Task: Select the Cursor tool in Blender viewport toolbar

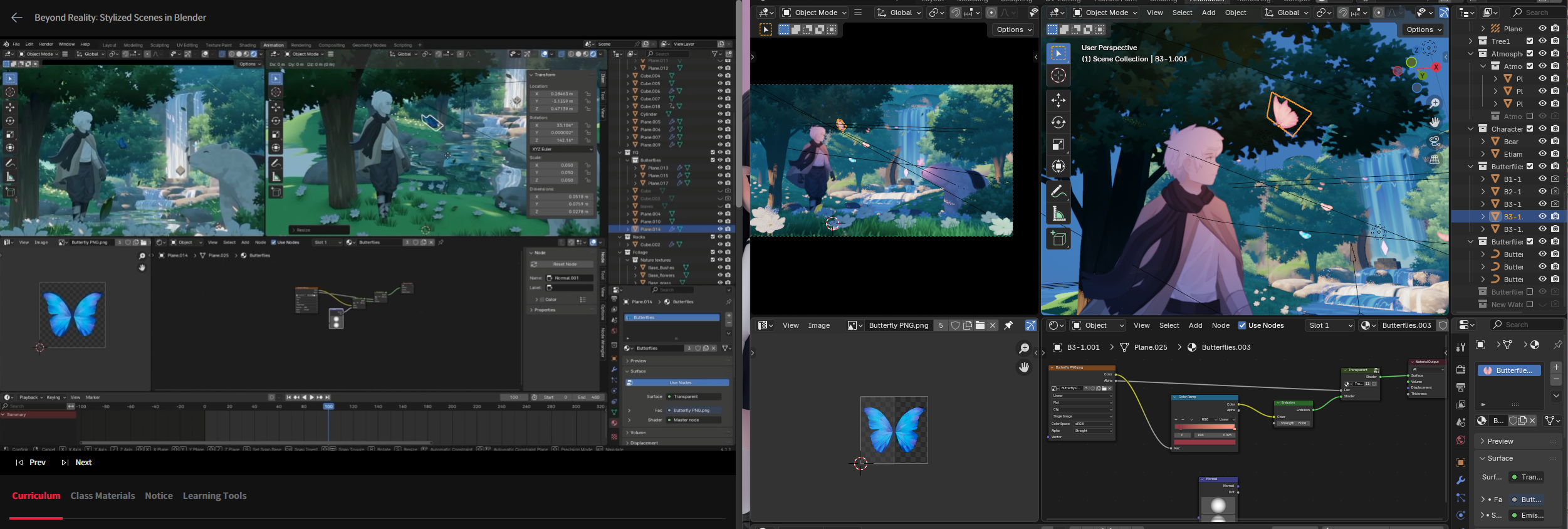Action: tap(1058, 75)
